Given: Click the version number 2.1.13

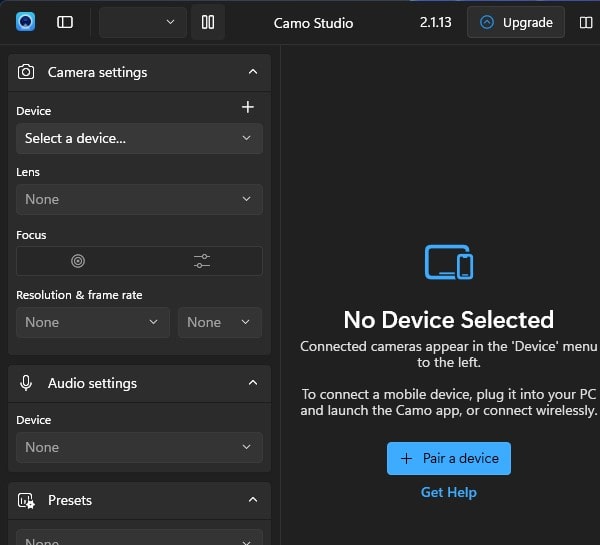Looking at the screenshot, I should [435, 23].
